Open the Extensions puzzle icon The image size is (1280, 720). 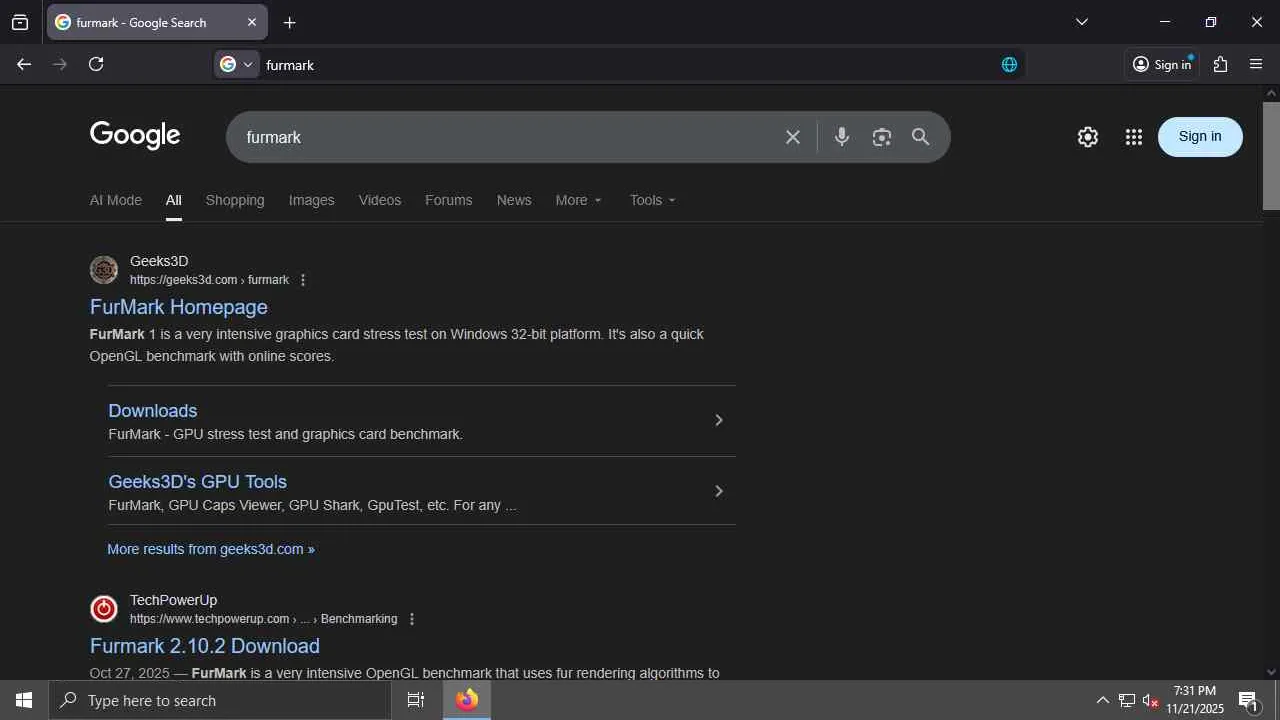point(1220,64)
